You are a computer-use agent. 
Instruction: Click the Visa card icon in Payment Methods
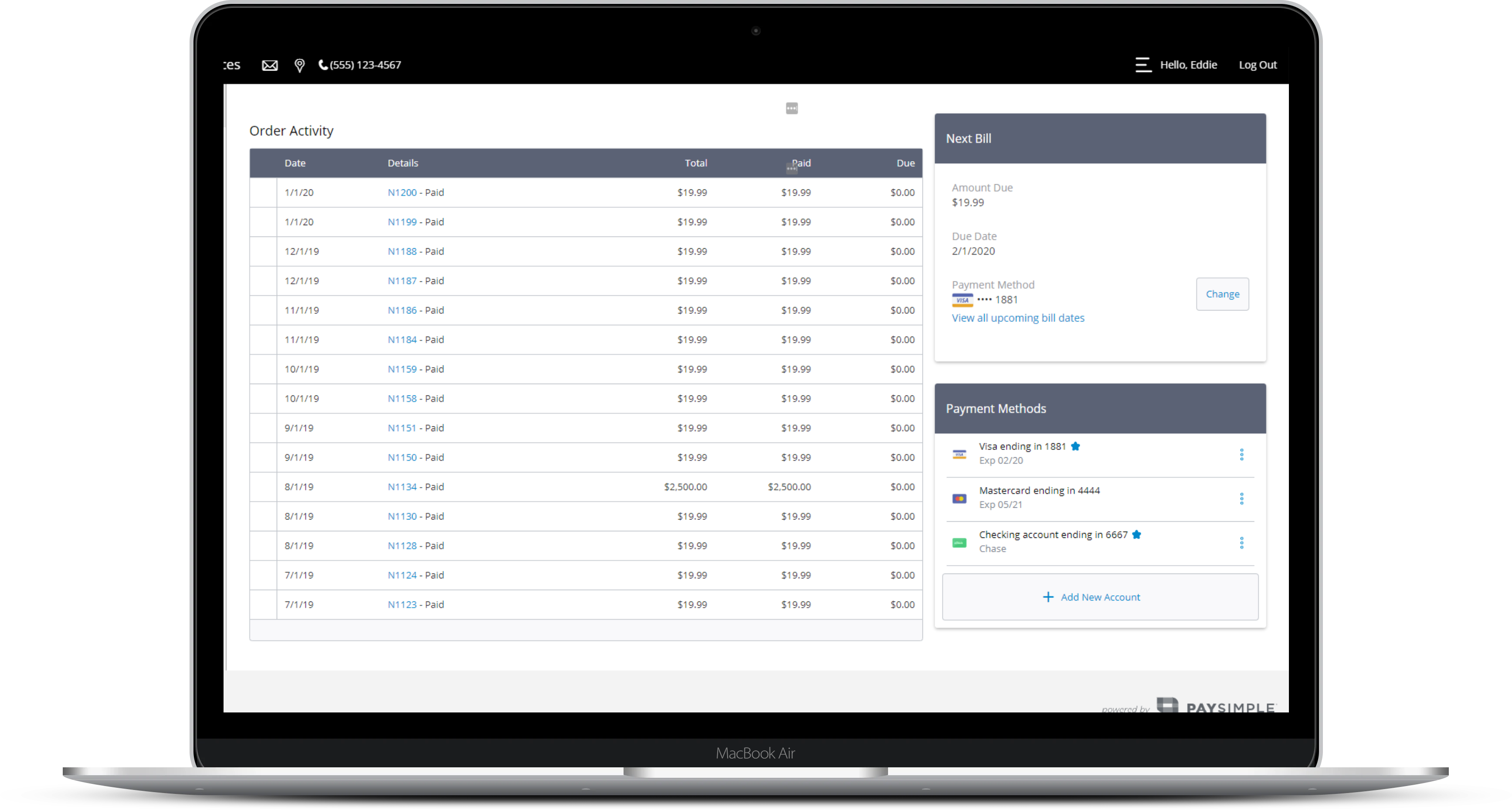point(959,455)
